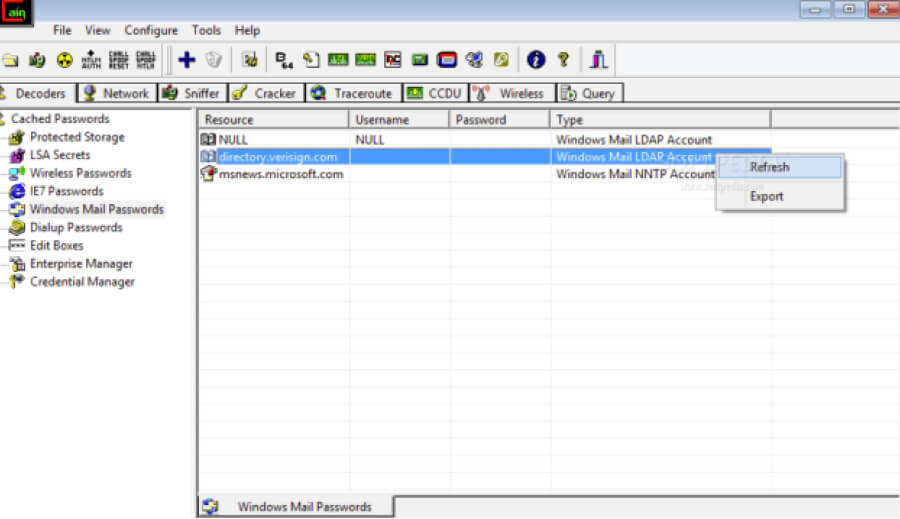900x519 pixels.
Task: Switch to the Sniffer tab
Action: pyautogui.click(x=191, y=93)
